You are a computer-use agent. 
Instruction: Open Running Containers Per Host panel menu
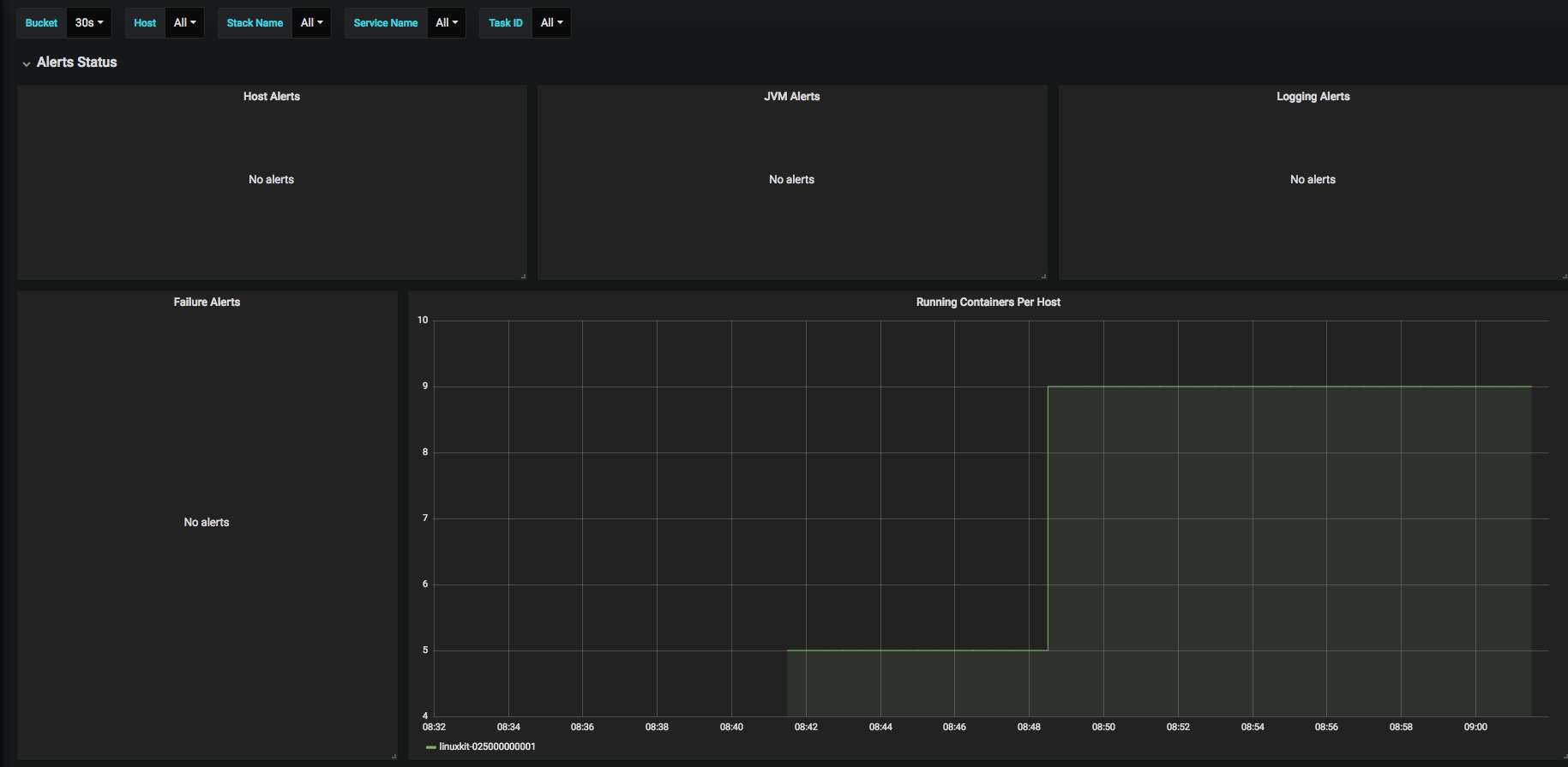coord(988,303)
